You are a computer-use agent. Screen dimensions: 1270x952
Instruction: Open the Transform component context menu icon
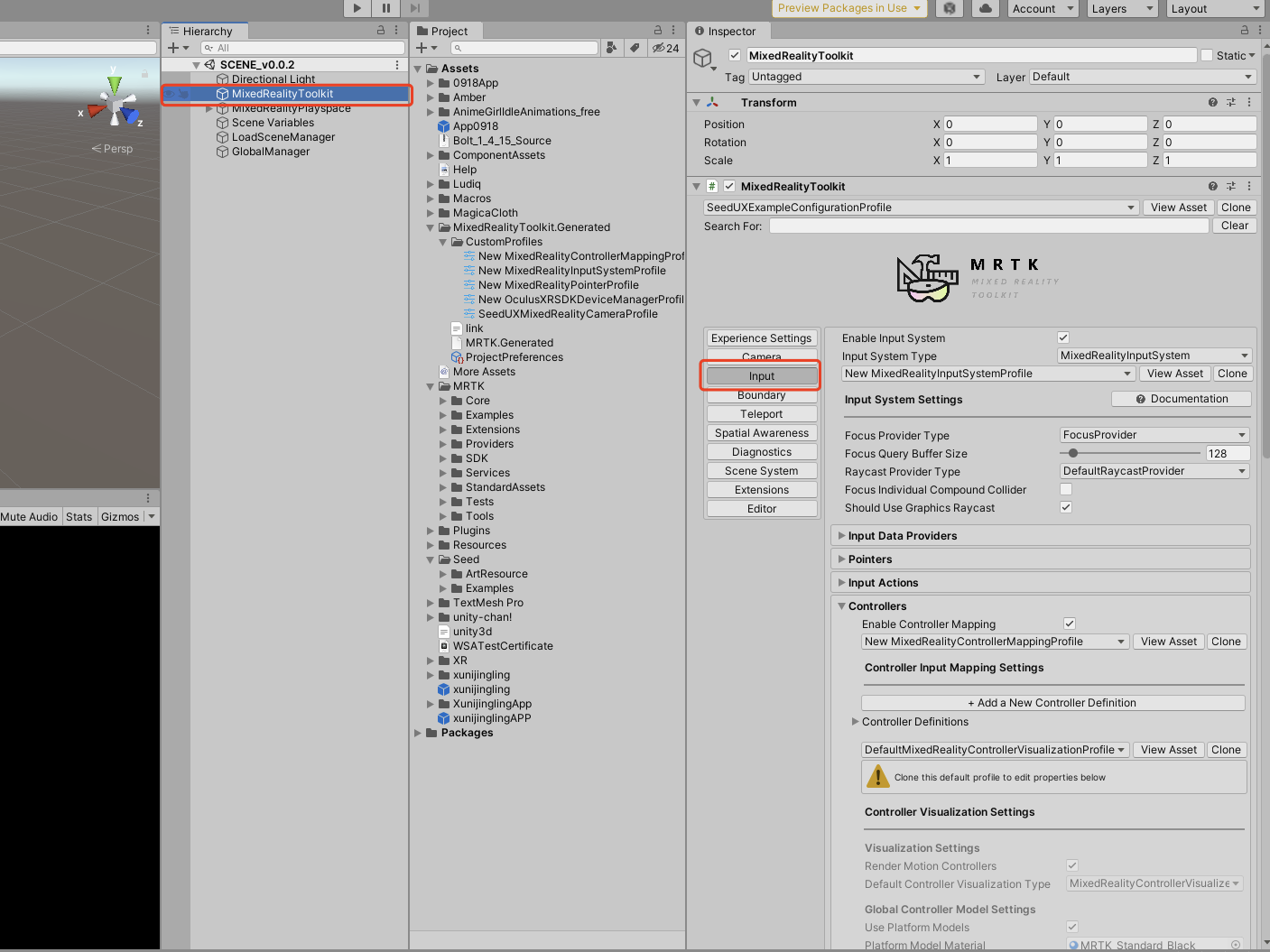click(x=1250, y=102)
